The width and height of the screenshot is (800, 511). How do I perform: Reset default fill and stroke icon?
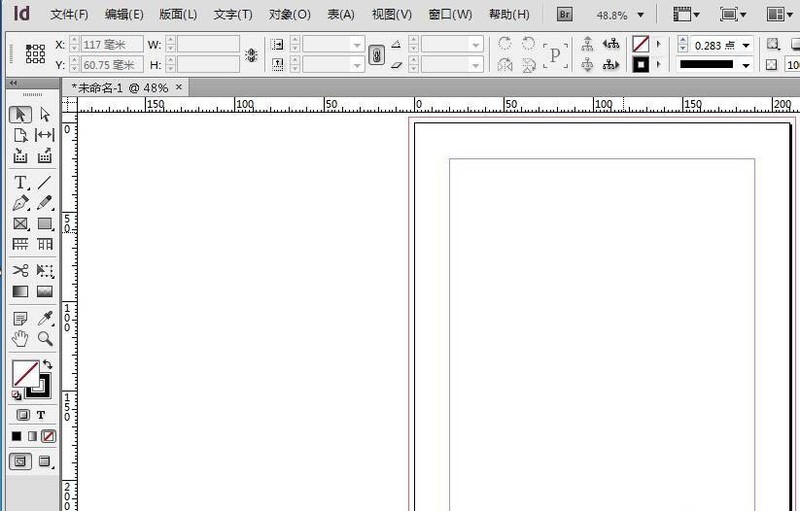click(x=16, y=395)
